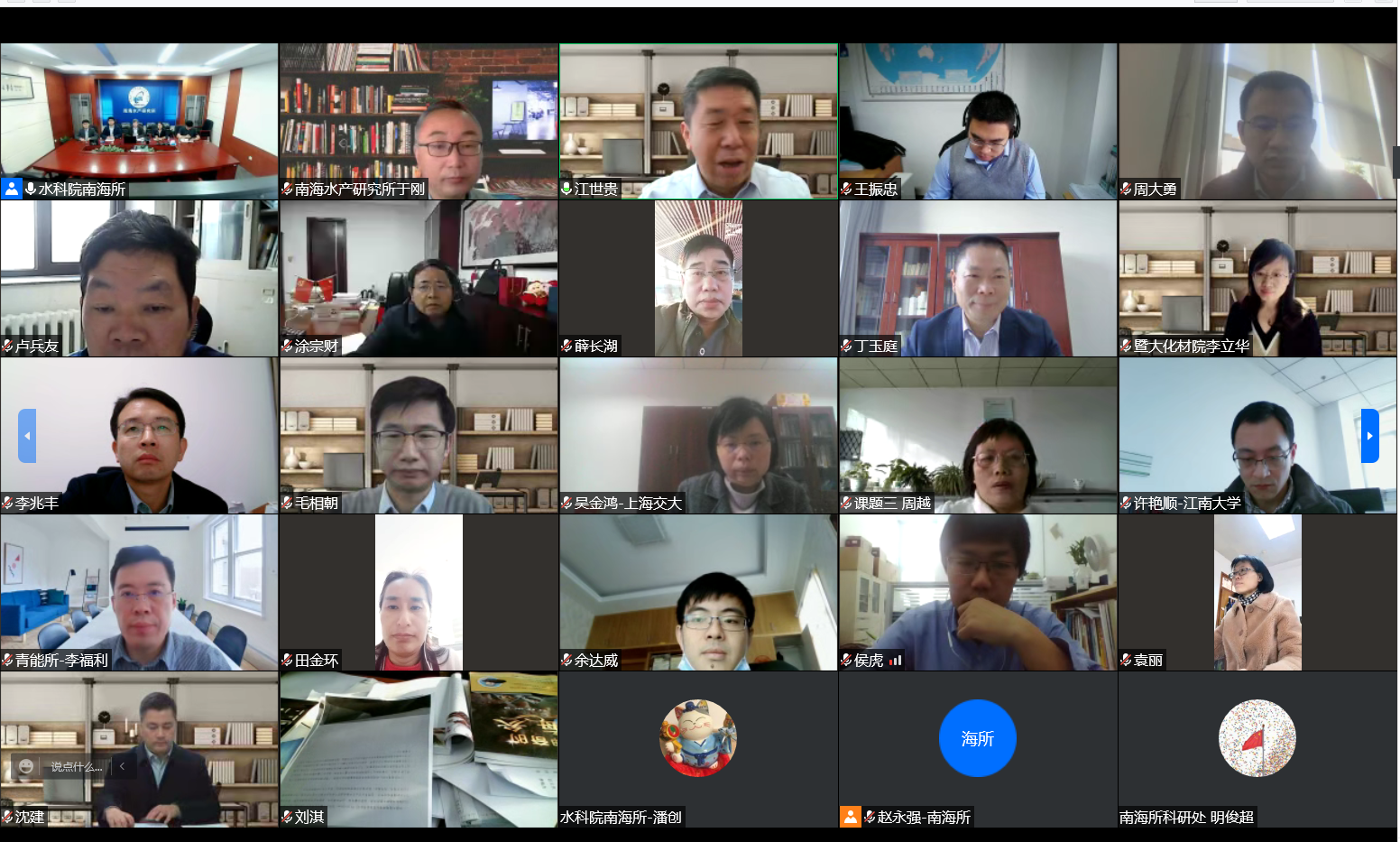
Task: Select the 吴金鸿-上海交大 name label
Action: pos(628,503)
